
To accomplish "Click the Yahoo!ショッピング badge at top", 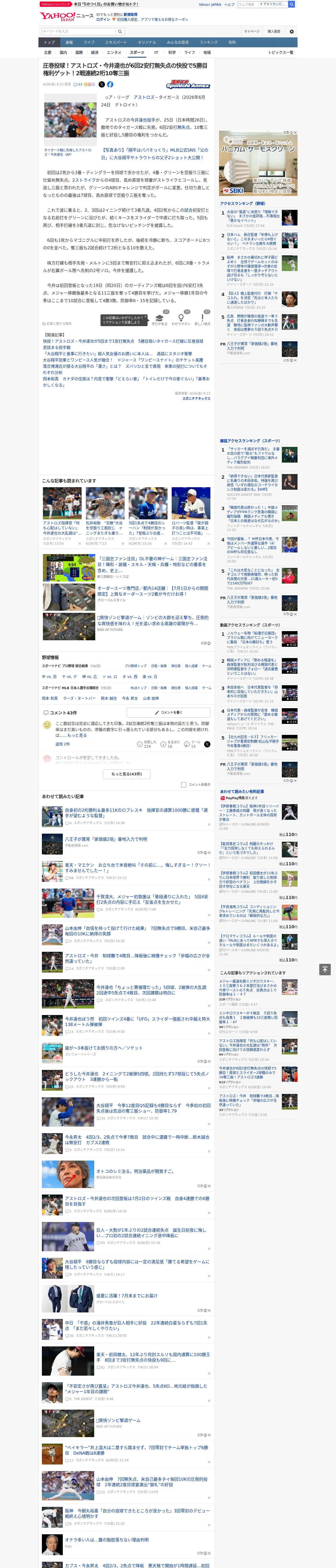I will (56, 4).
